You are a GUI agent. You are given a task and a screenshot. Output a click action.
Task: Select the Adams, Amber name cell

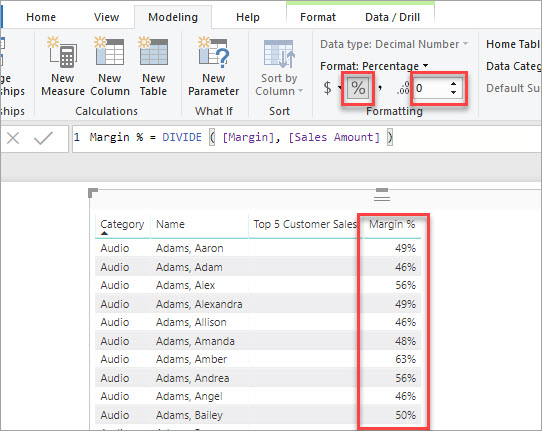191,359
